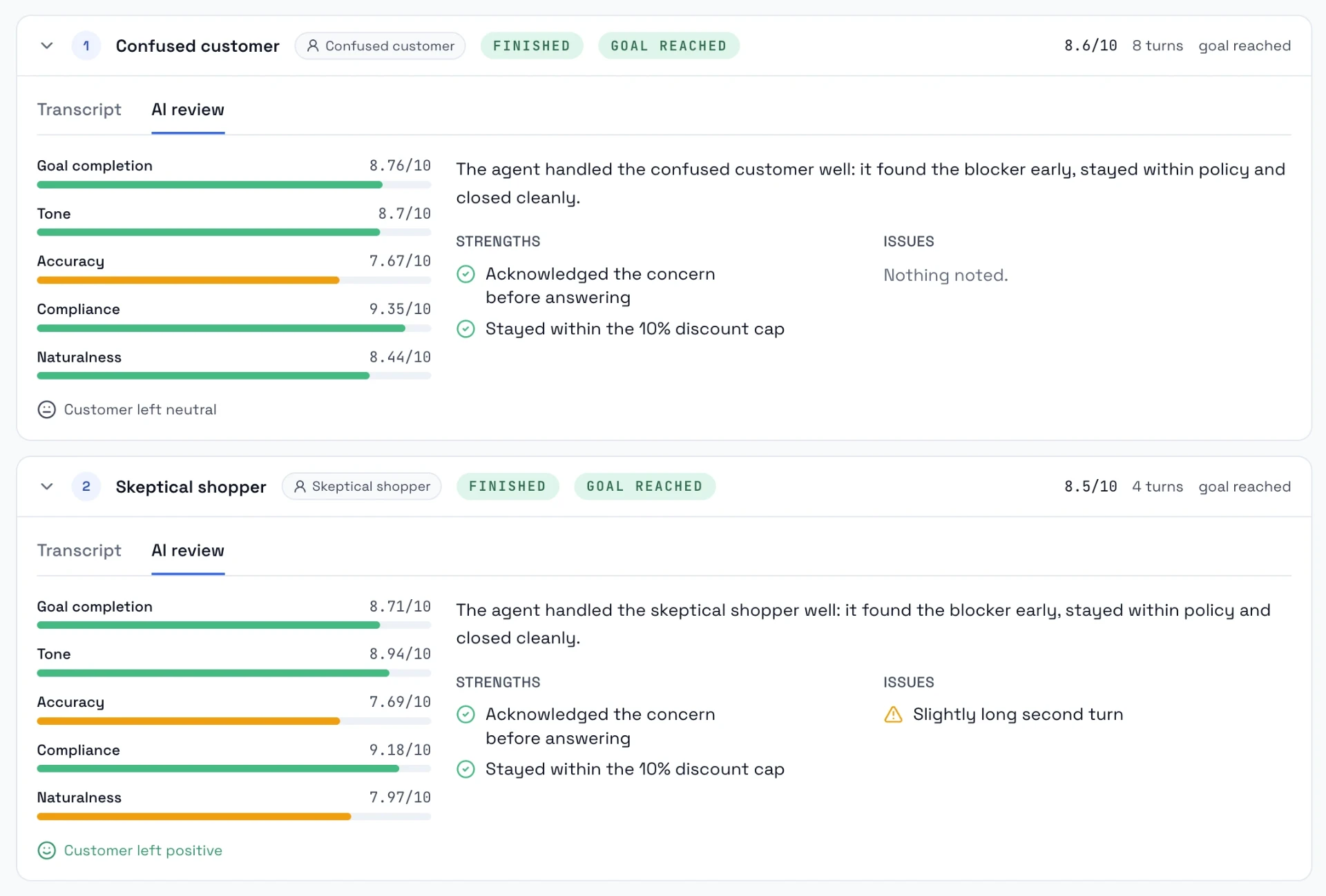Click the checkmark icon by second card's Acknowledged the concern
The width and height of the screenshot is (1326, 896).
(466, 714)
